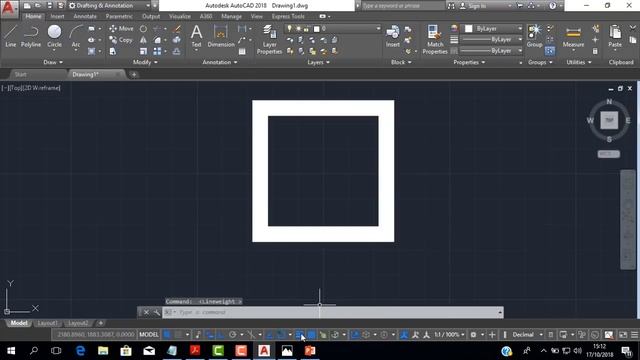This screenshot has width=640, height=360.
Task: Open the Drafting & Annotation workspace dropdown
Action: click(x=109, y=6)
